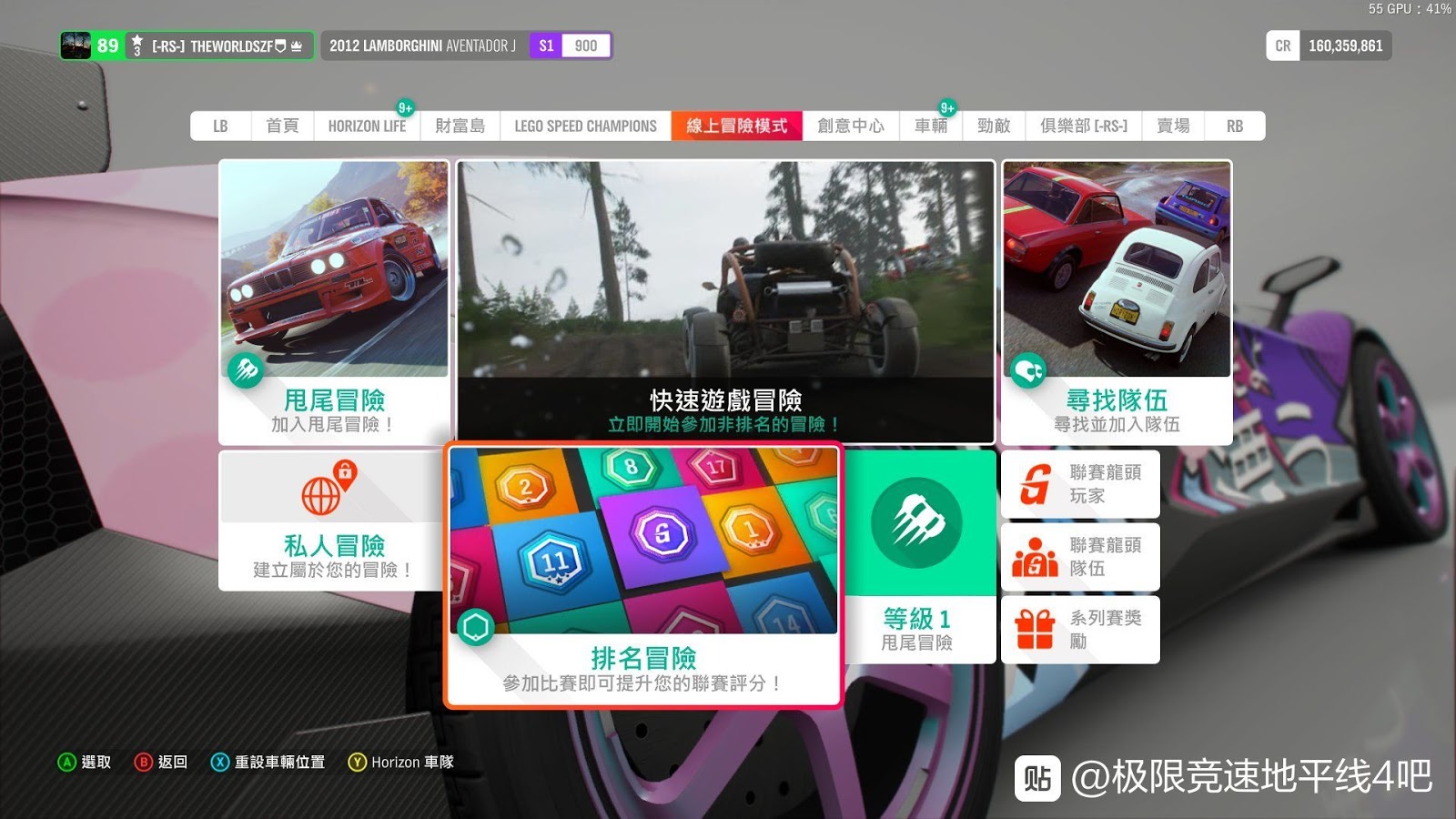
Task: Click the 2012 LAMBORGHINI AVENTADOR J car label
Action: pos(422,45)
